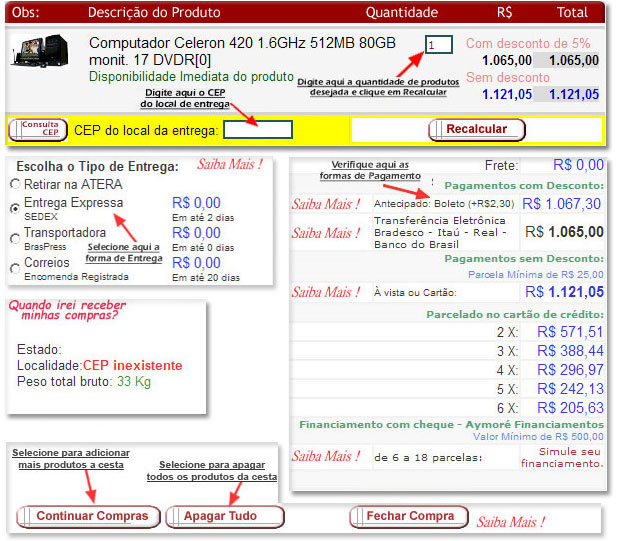Open Saiba Mais link for Transferência Eletrônica
The image size is (617, 541).
(326, 233)
